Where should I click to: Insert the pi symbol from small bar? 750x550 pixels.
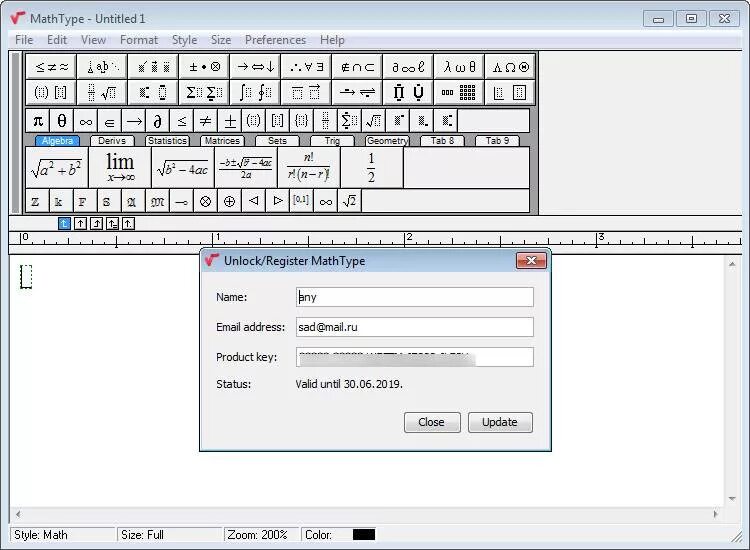coord(38,121)
